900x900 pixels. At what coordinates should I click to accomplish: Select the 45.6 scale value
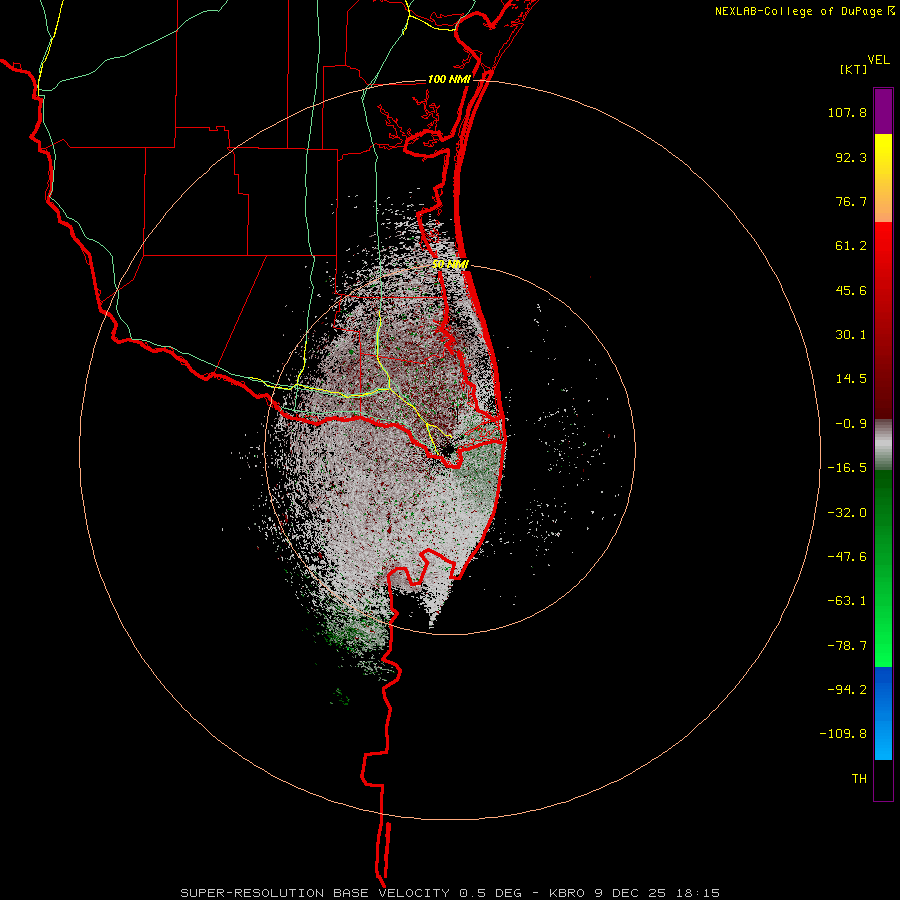pyautogui.click(x=851, y=290)
